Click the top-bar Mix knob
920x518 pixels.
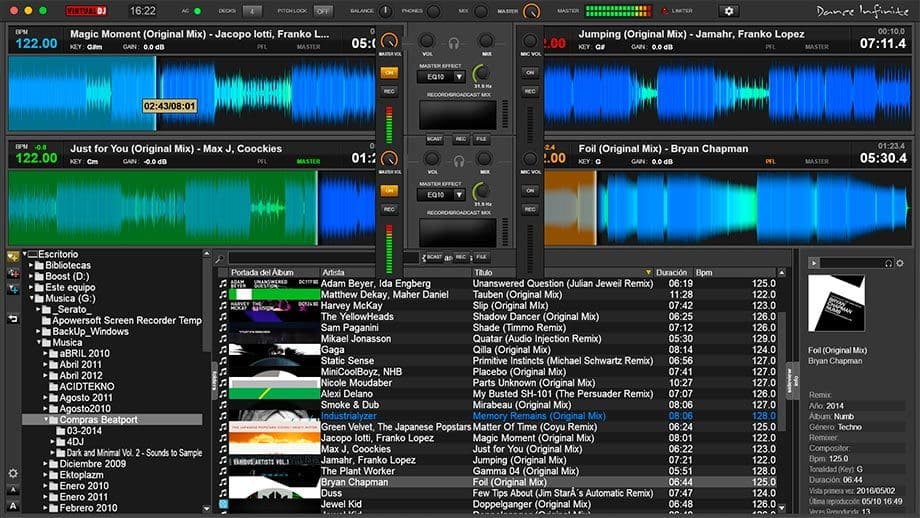point(481,11)
